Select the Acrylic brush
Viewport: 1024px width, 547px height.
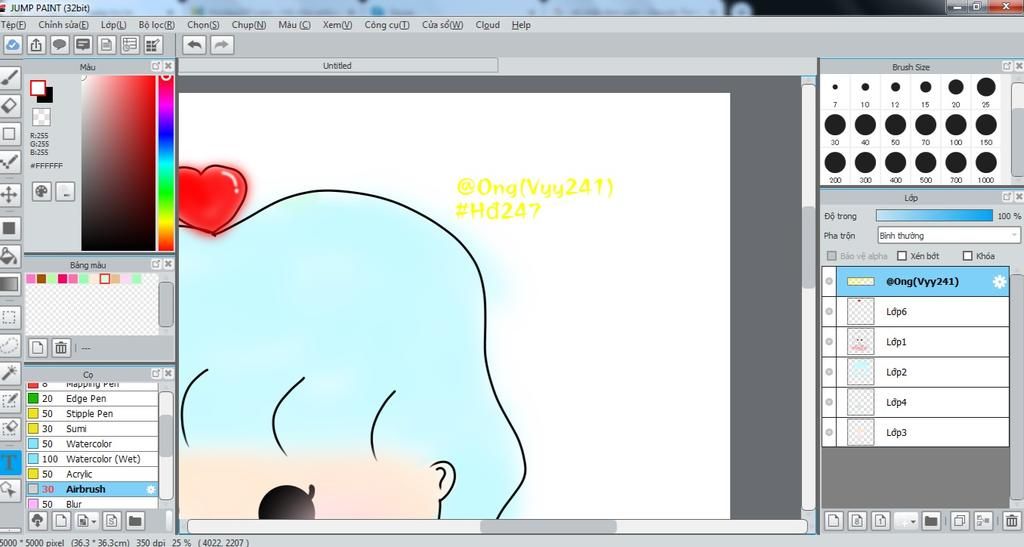[x=92, y=474]
